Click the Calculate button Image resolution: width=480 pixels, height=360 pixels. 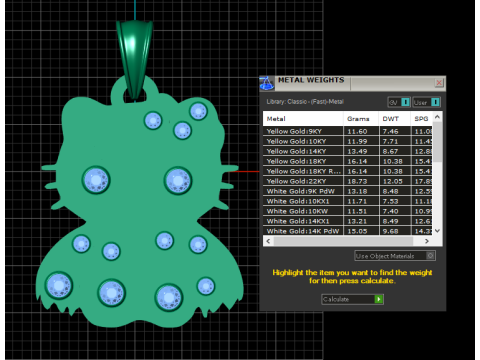point(352,299)
